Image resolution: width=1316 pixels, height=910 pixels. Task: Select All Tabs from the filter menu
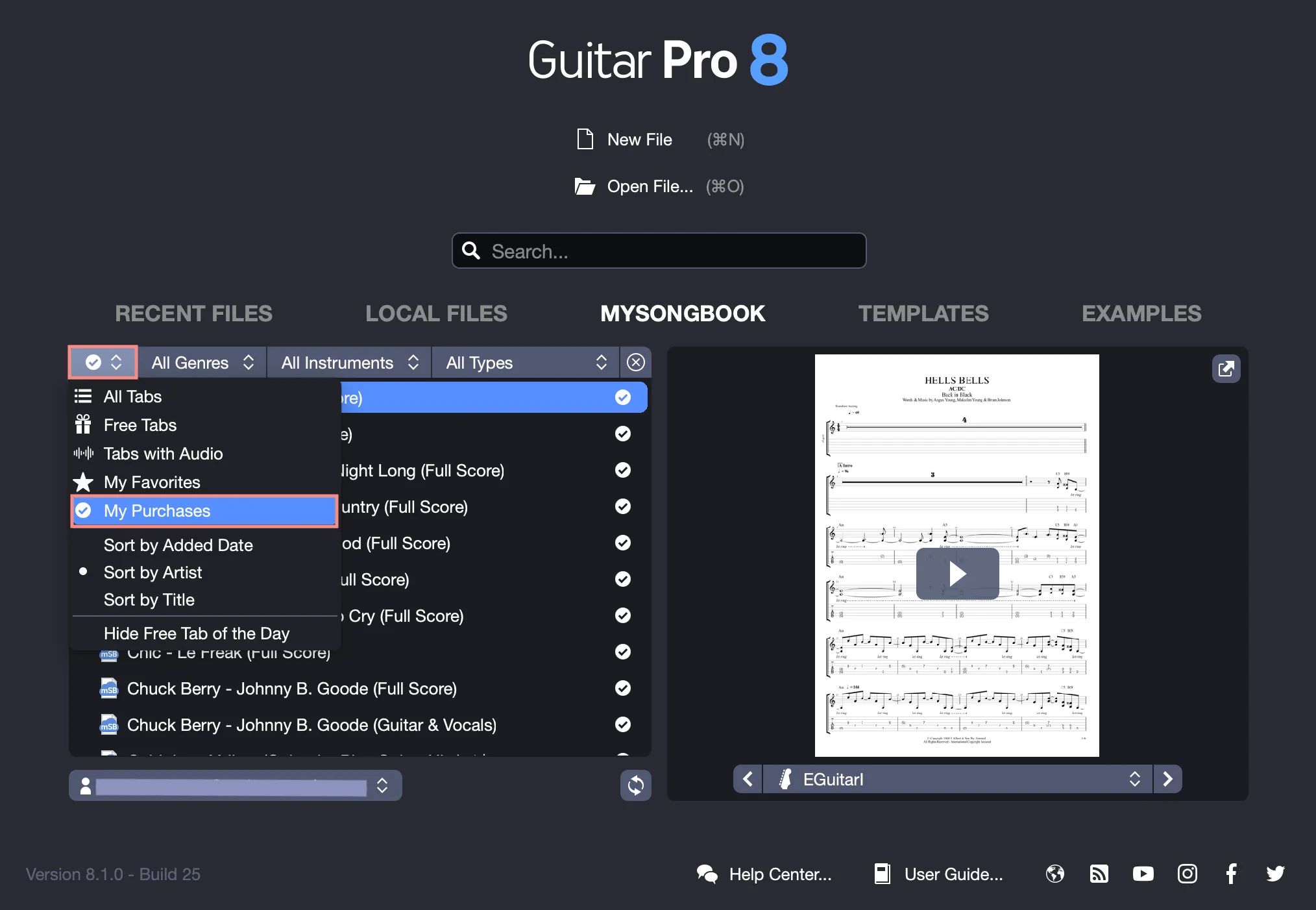tap(204, 397)
